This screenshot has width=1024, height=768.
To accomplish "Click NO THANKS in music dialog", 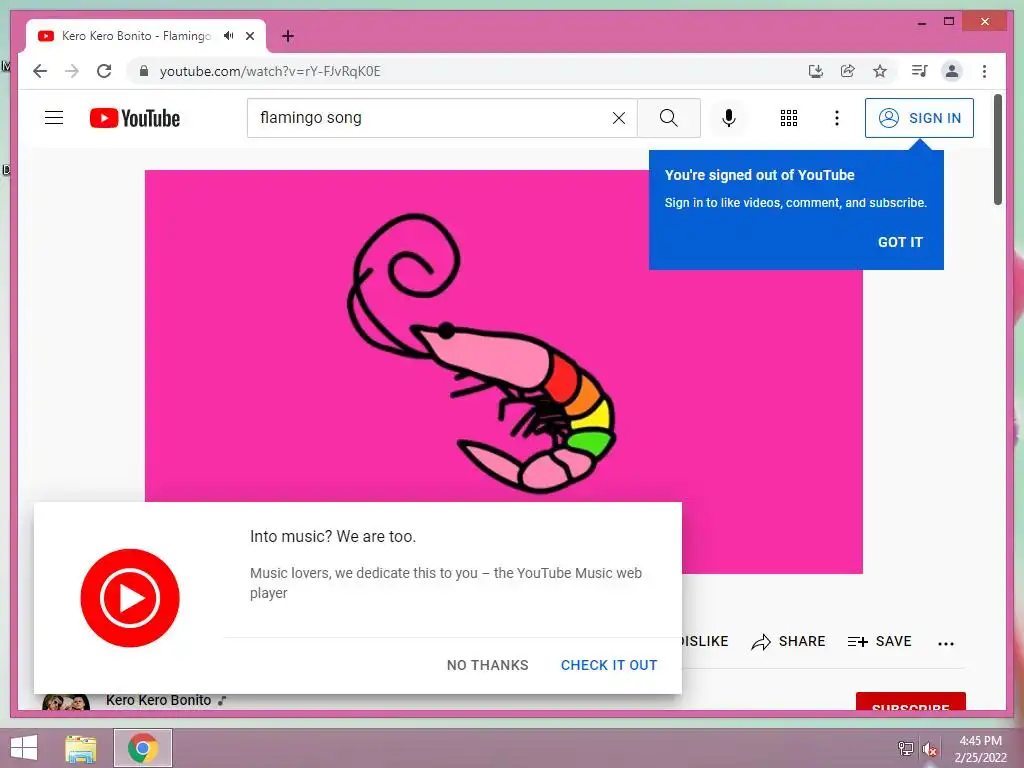I will point(488,665).
